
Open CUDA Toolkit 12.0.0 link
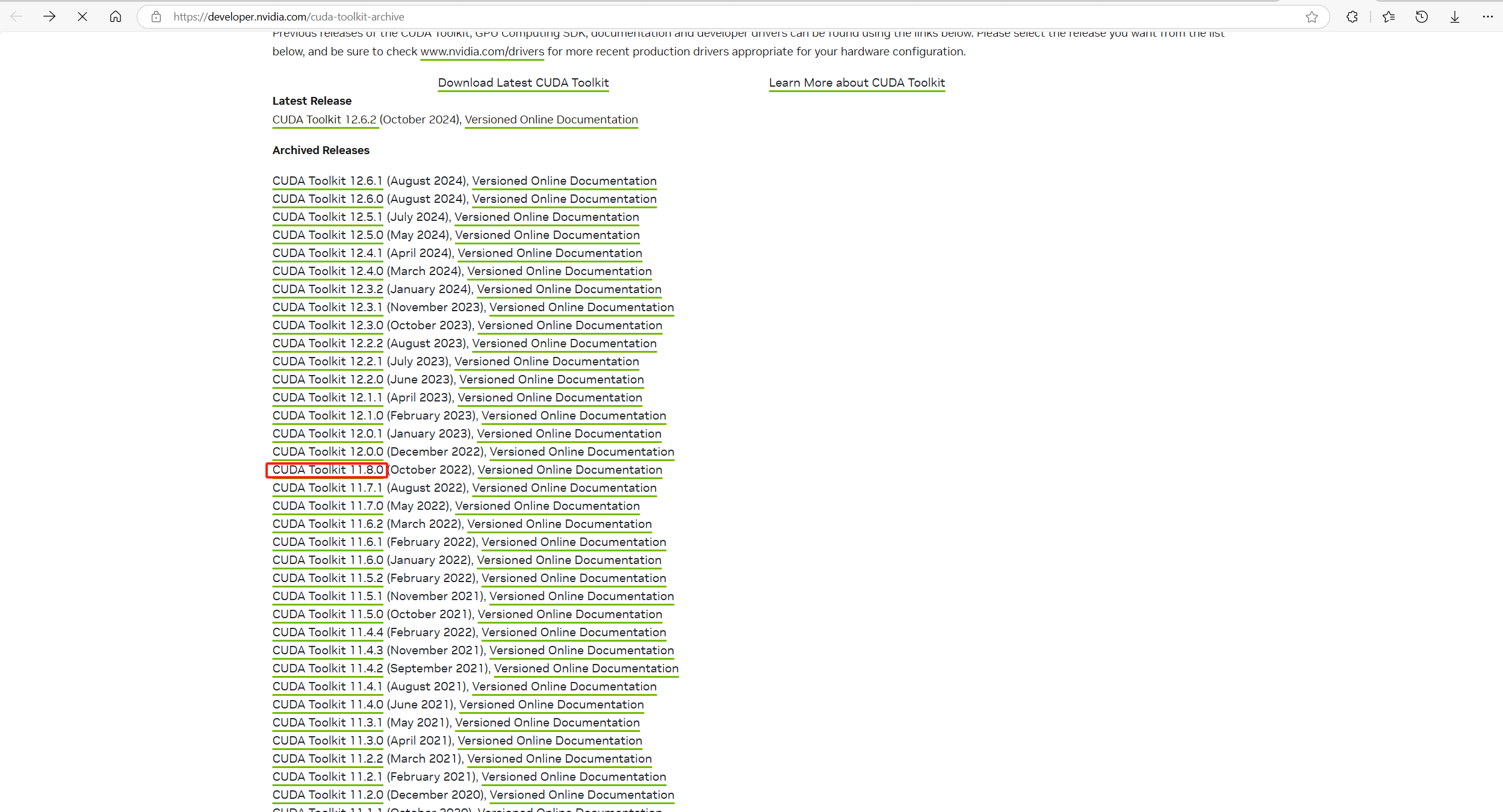click(x=327, y=451)
